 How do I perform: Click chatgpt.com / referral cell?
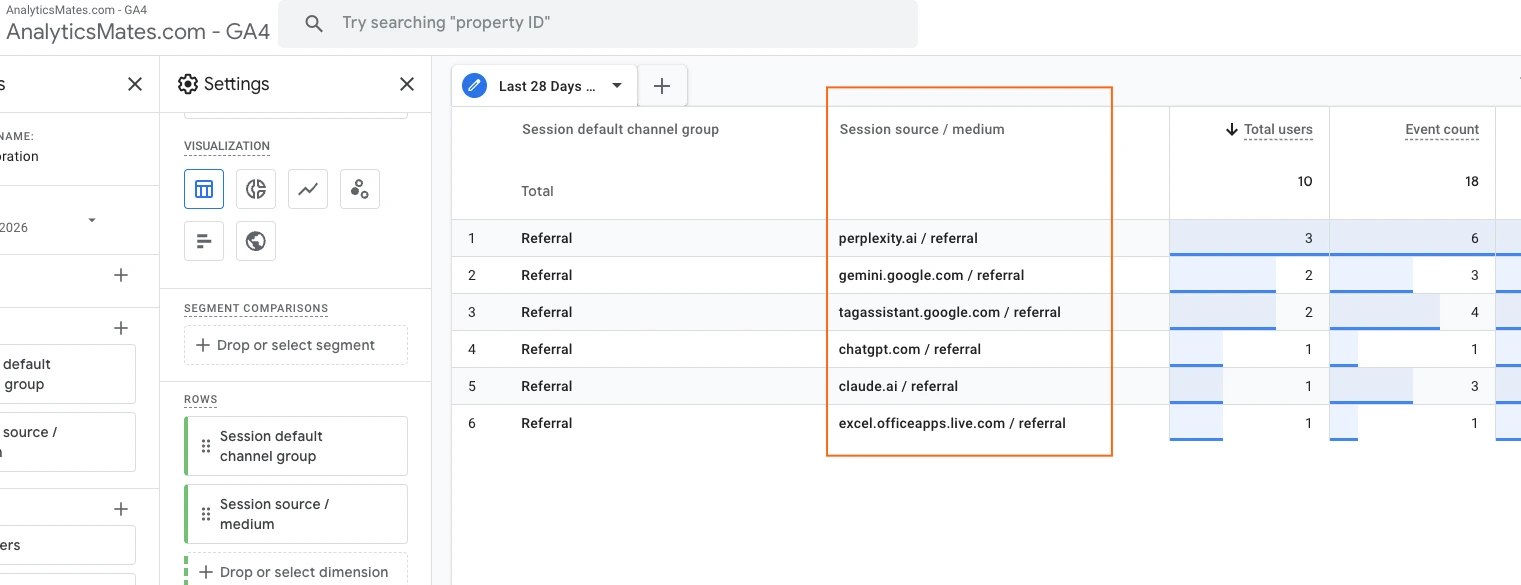point(910,349)
